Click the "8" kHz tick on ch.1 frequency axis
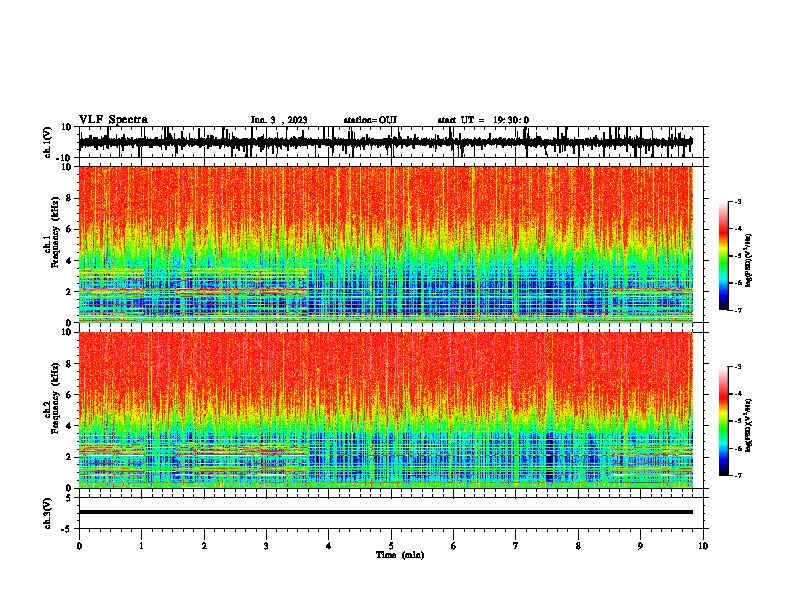The image size is (792, 612). pos(70,198)
